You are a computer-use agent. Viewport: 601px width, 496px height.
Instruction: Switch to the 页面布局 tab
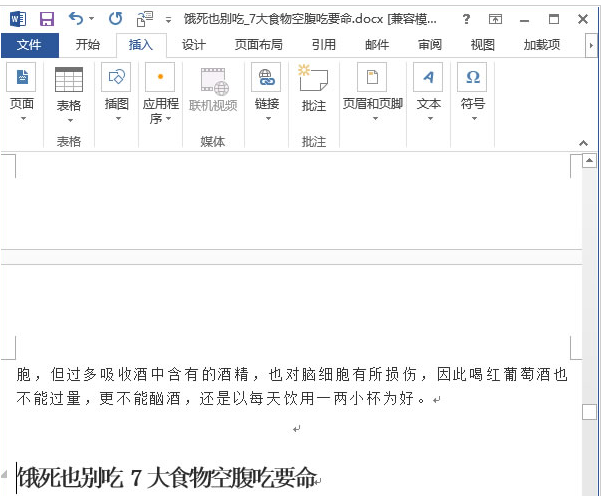(258, 45)
